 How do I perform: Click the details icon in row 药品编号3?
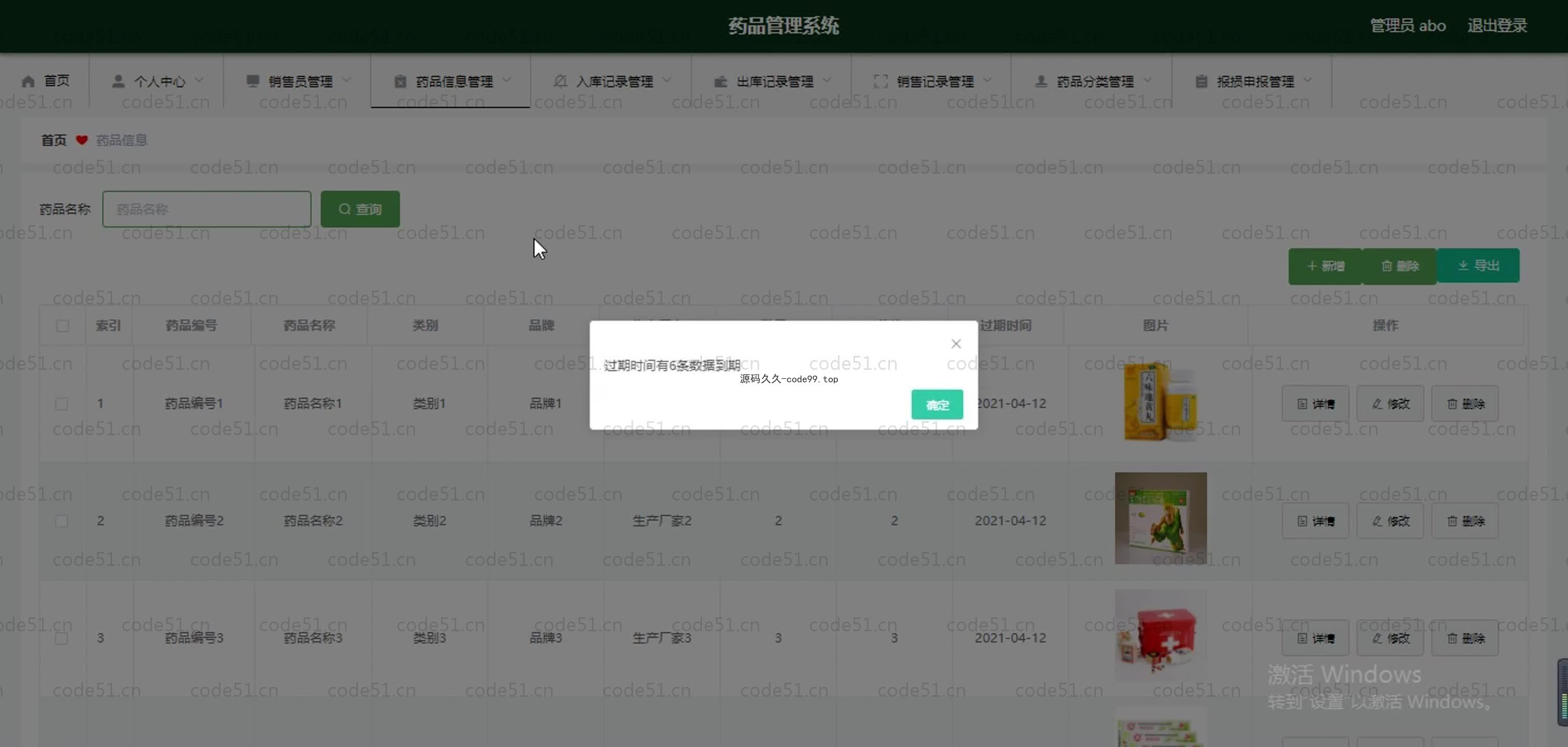[x=1302, y=638]
